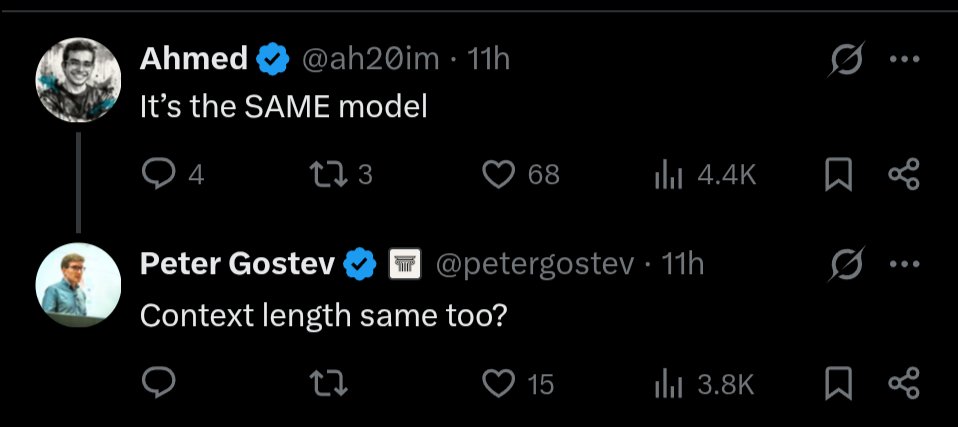Open Peter Gostev's profile picture
Viewport: 958px width, 427px height.
pos(78,285)
